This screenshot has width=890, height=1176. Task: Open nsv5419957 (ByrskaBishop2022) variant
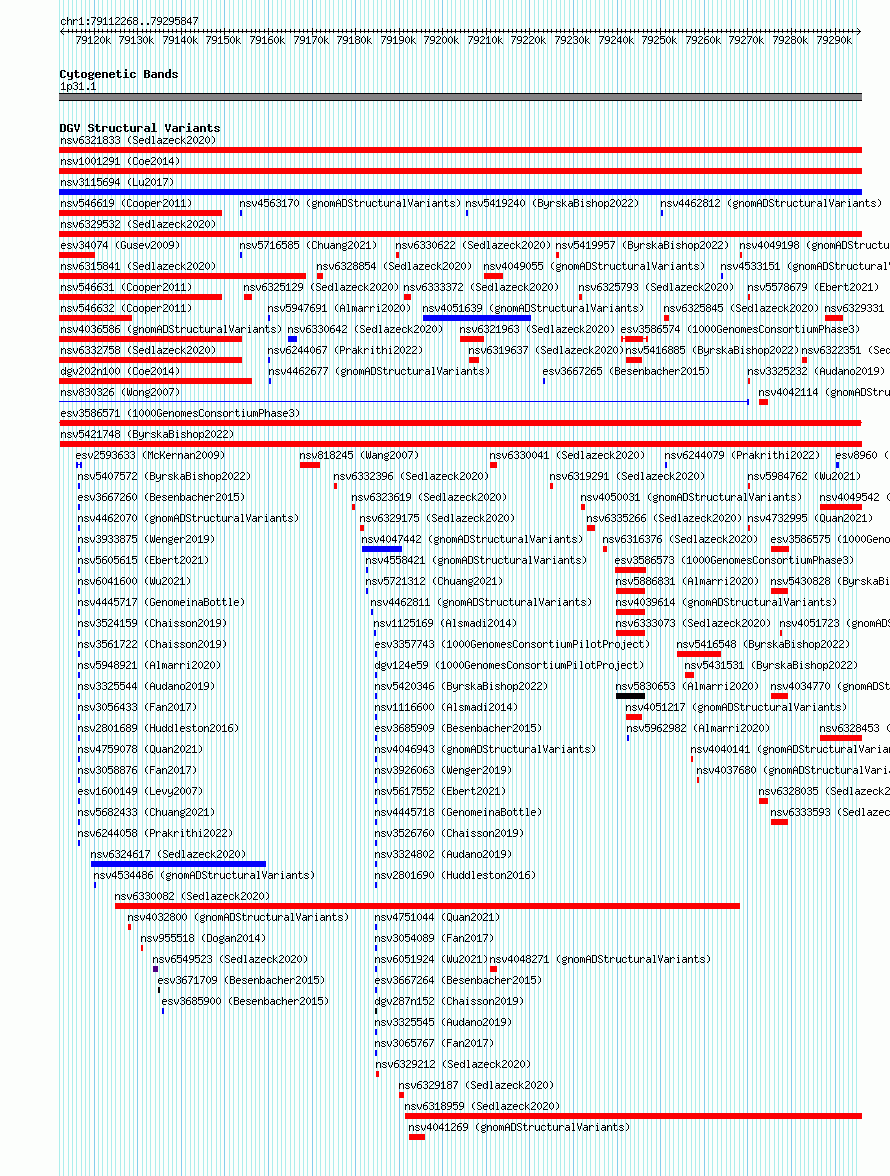pyautogui.click(x=643, y=245)
